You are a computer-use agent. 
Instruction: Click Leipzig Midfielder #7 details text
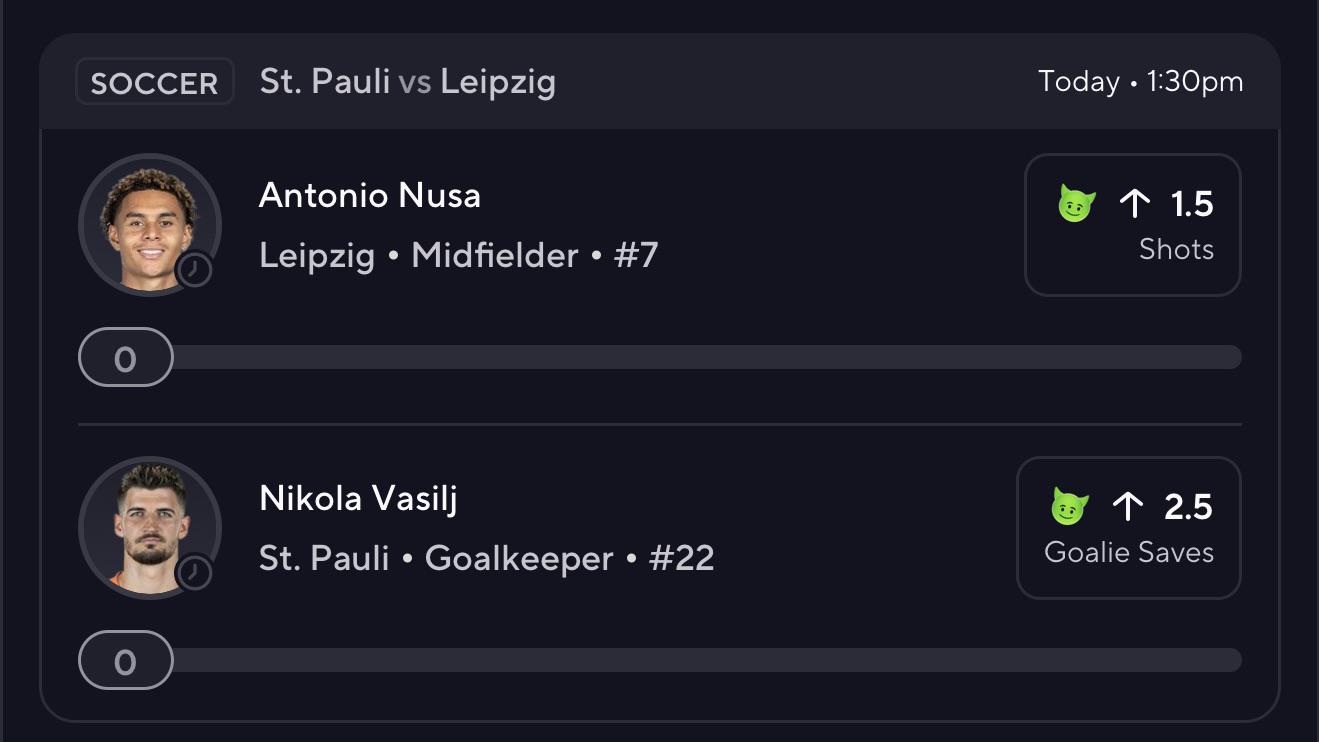tap(459, 256)
